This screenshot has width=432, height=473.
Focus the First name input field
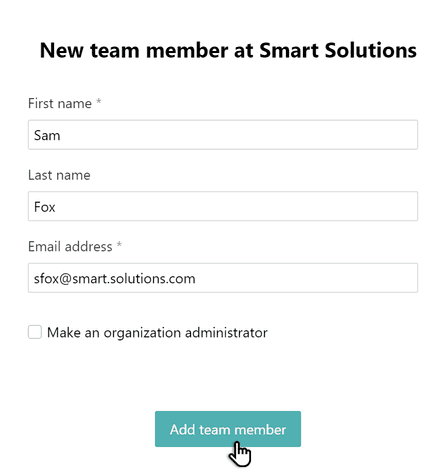tap(223, 135)
